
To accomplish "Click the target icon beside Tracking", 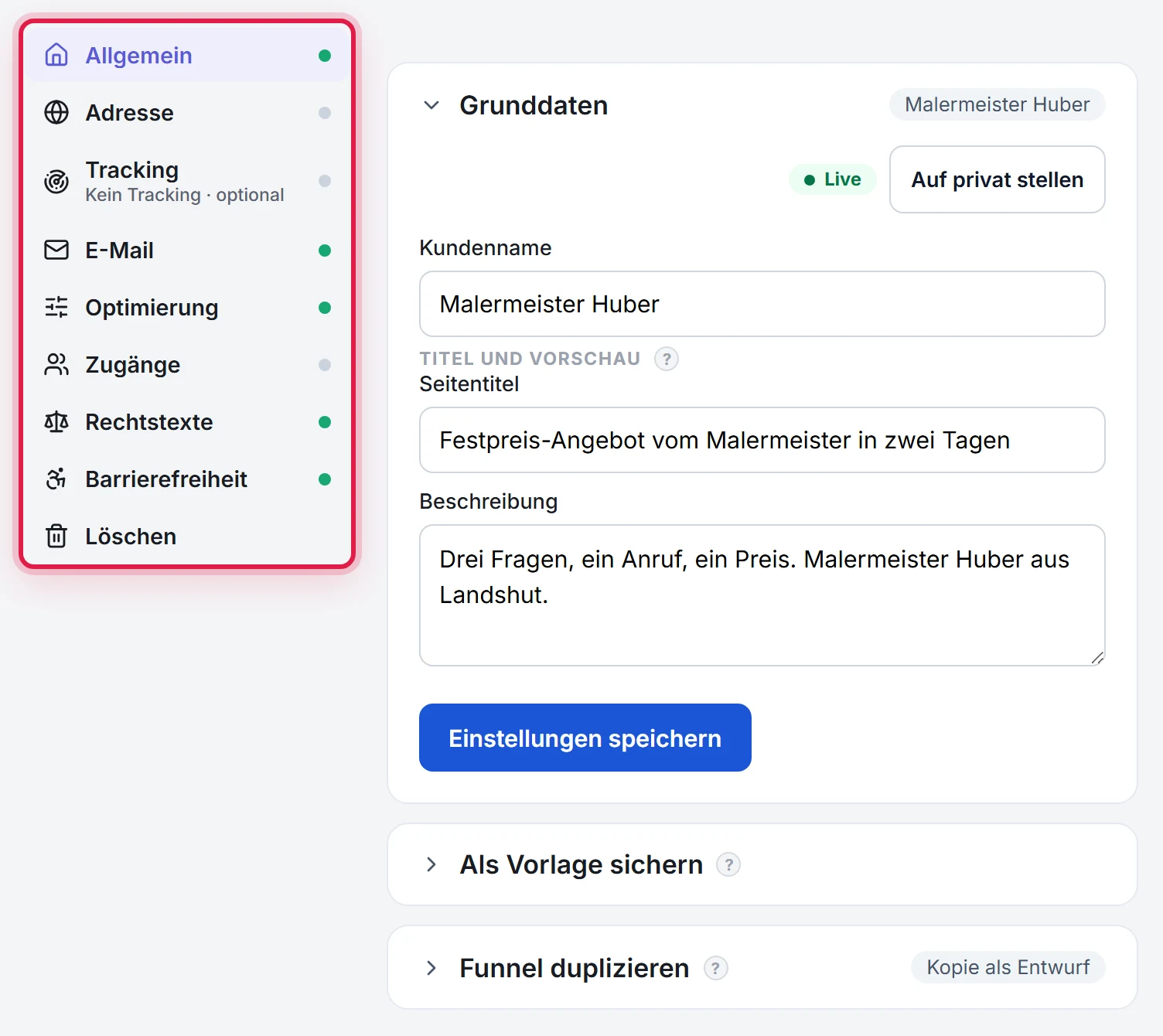I will pyautogui.click(x=56, y=181).
